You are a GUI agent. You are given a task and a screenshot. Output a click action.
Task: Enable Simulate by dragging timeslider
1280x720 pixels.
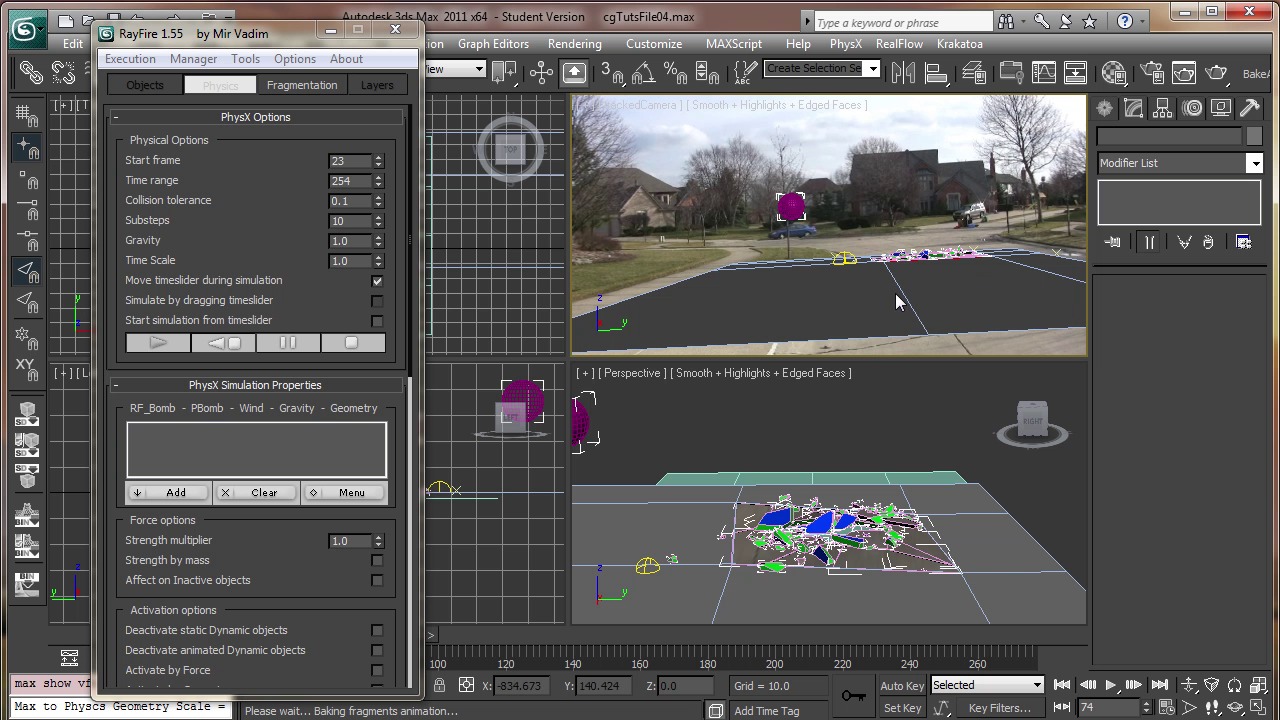click(377, 301)
